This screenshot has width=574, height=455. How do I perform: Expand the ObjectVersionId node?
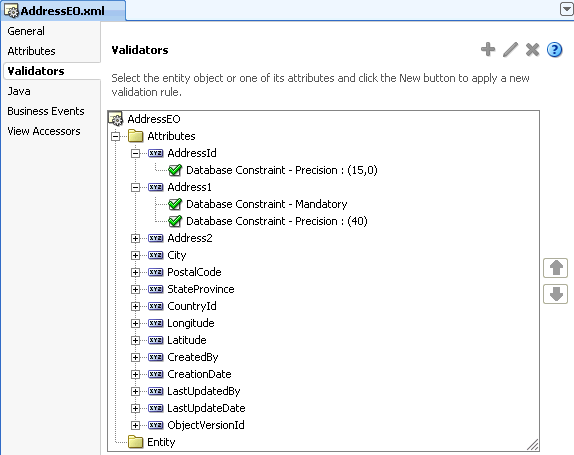click(135, 425)
